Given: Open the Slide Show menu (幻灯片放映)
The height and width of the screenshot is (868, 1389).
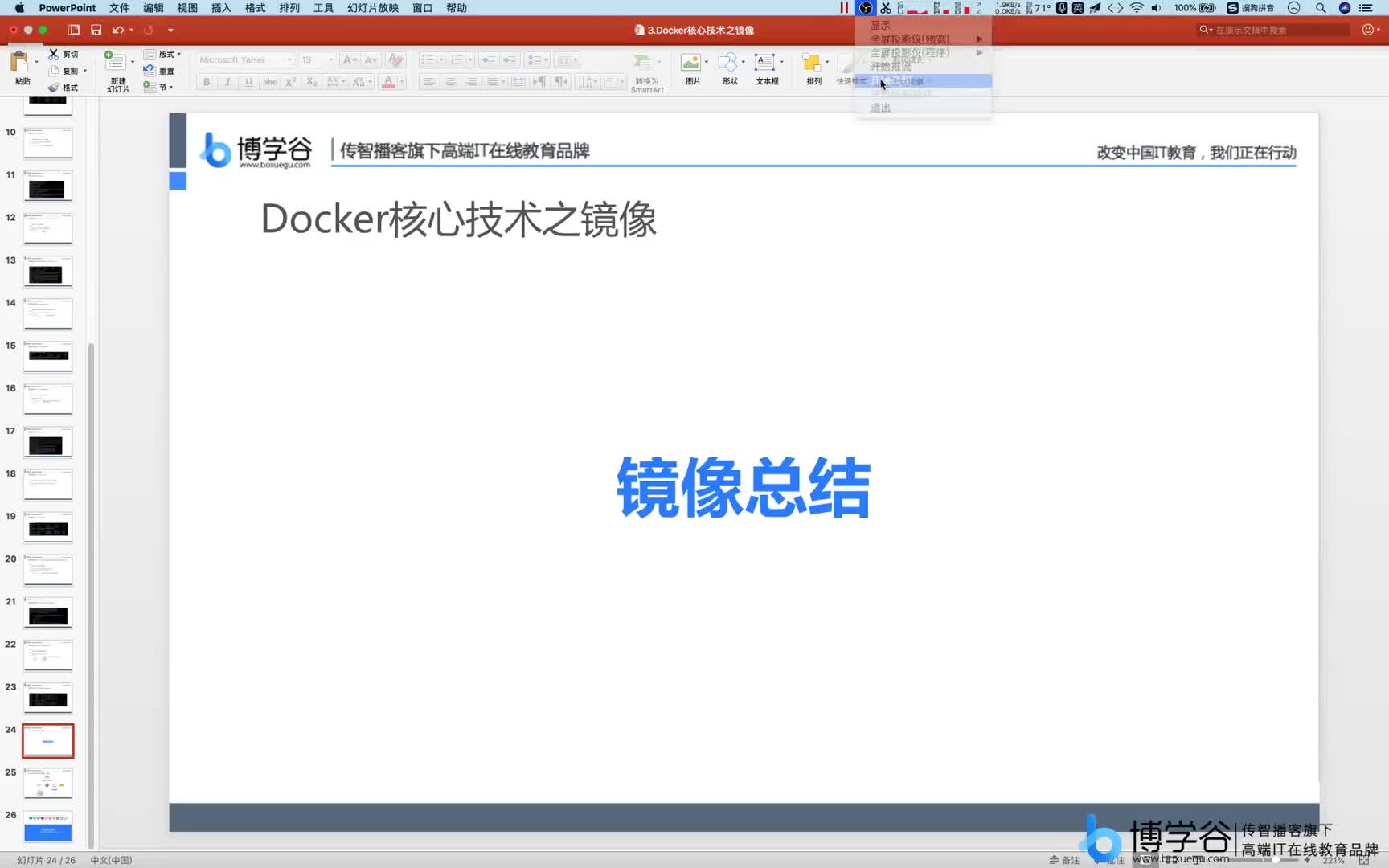Looking at the screenshot, I should click(373, 8).
